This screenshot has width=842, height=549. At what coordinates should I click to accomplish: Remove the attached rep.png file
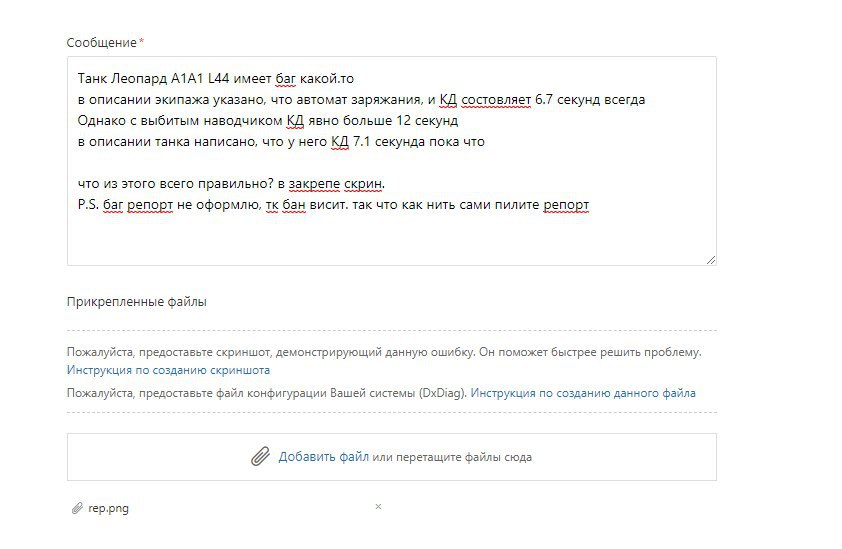379,507
